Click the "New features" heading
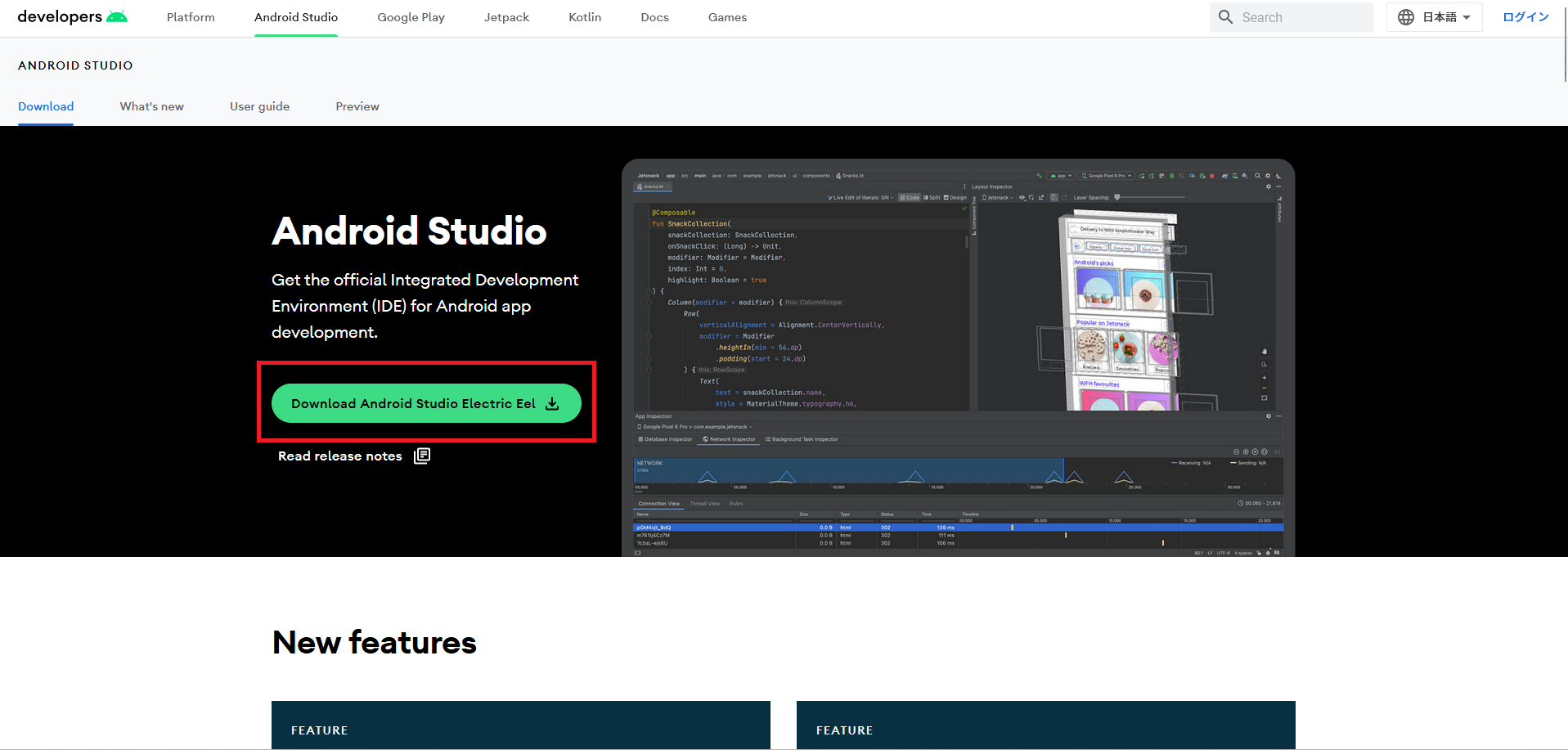1568x750 pixels. tap(375, 643)
